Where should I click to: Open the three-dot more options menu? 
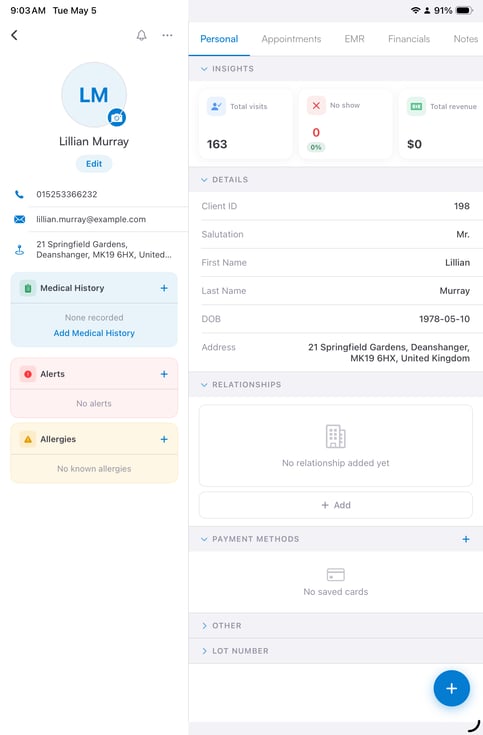167,35
